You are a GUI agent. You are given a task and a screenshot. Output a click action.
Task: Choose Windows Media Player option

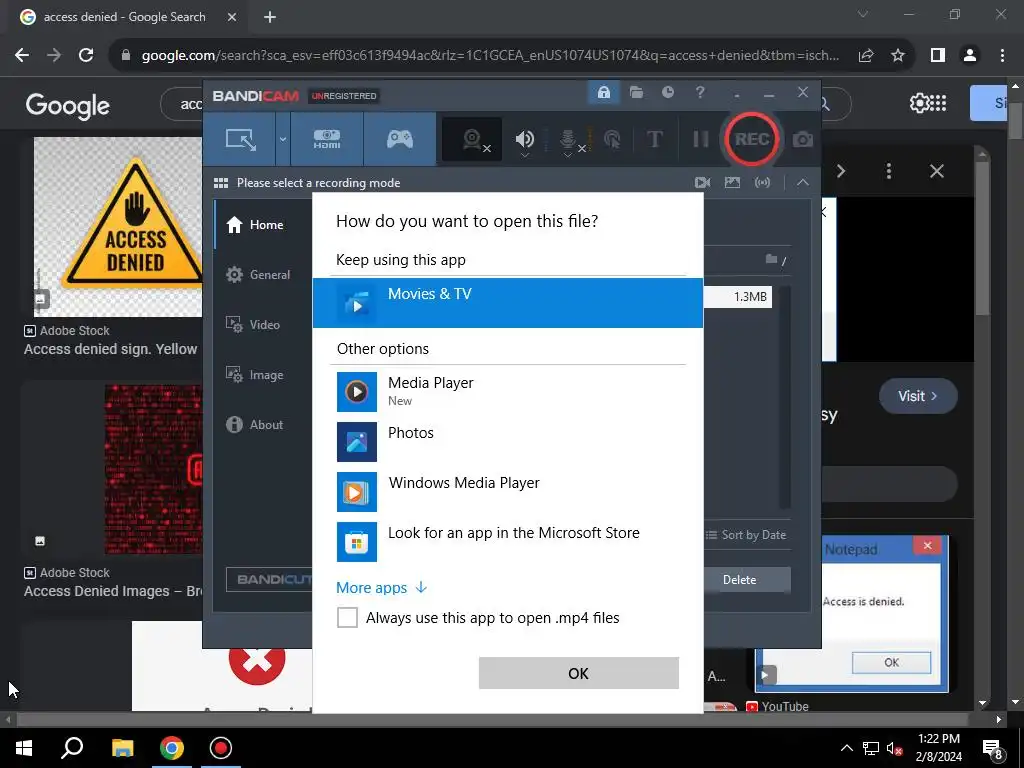tap(507, 492)
